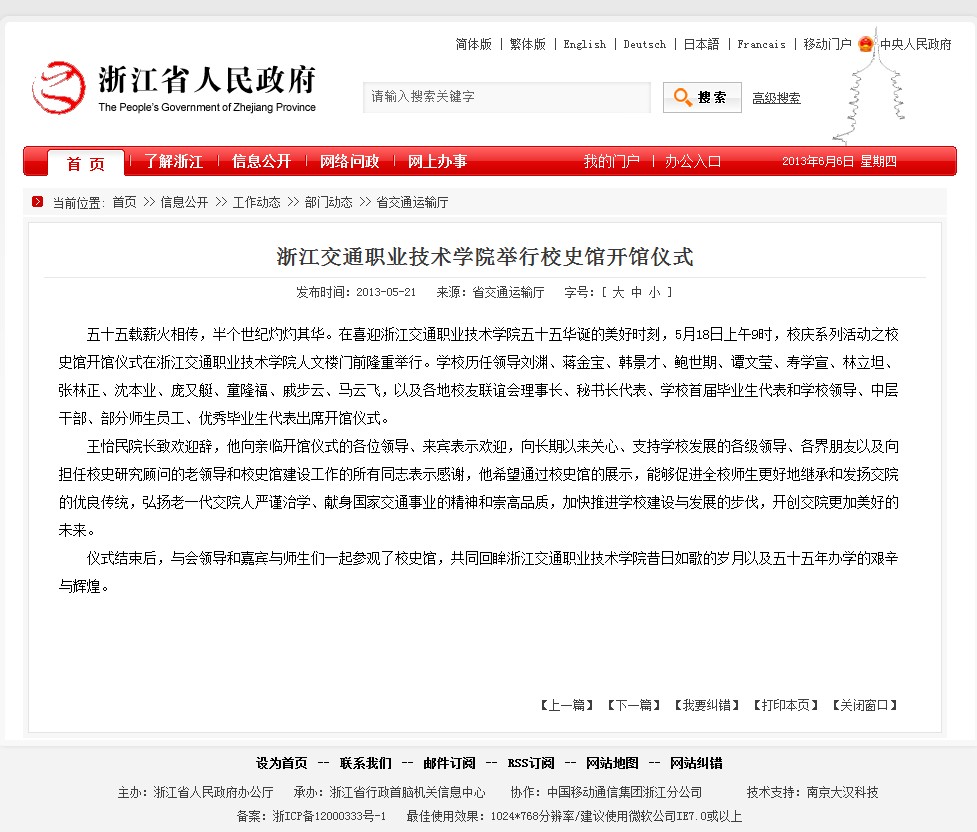Go to 网络问政 navigation section
Viewport: 977px width, 832px height.
[x=349, y=162]
